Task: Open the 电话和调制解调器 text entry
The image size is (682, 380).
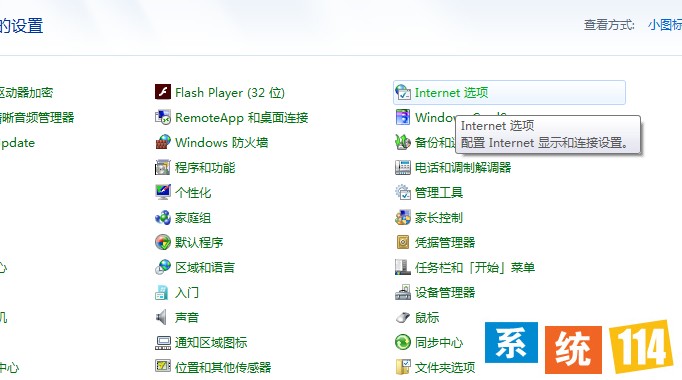Action: coord(463,167)
